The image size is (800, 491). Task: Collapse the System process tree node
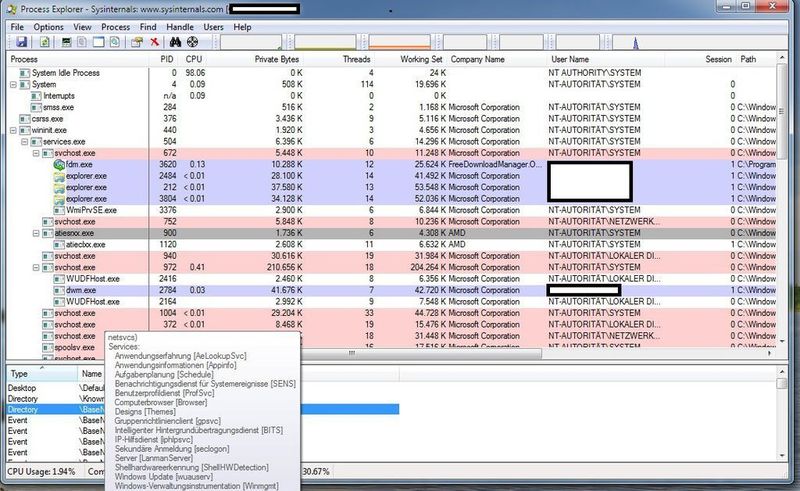pyautogui.click(x=13, y=85)
